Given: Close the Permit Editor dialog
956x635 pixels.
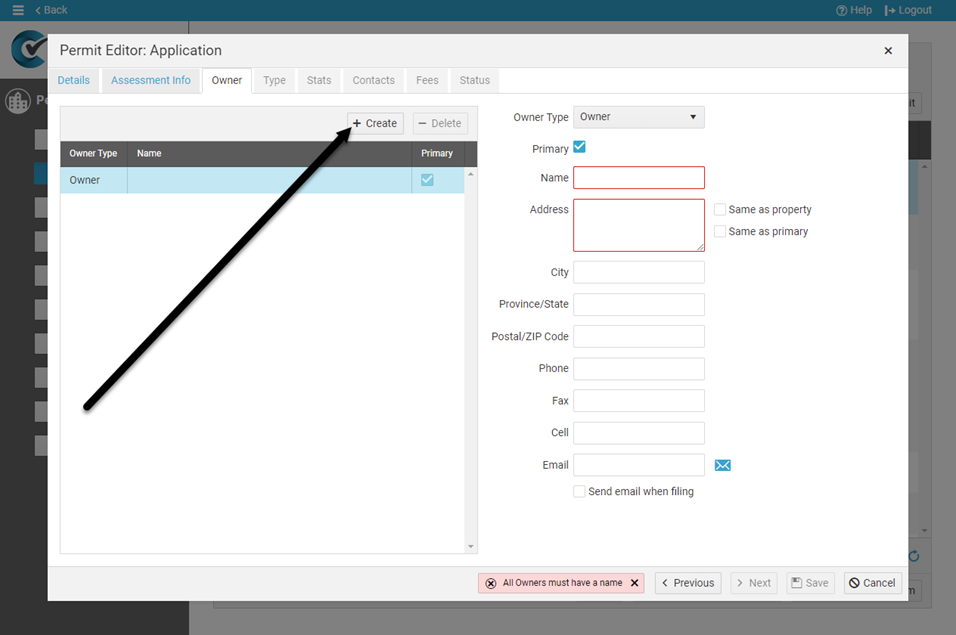Looking at the screenshot, I should coord(888,51).
